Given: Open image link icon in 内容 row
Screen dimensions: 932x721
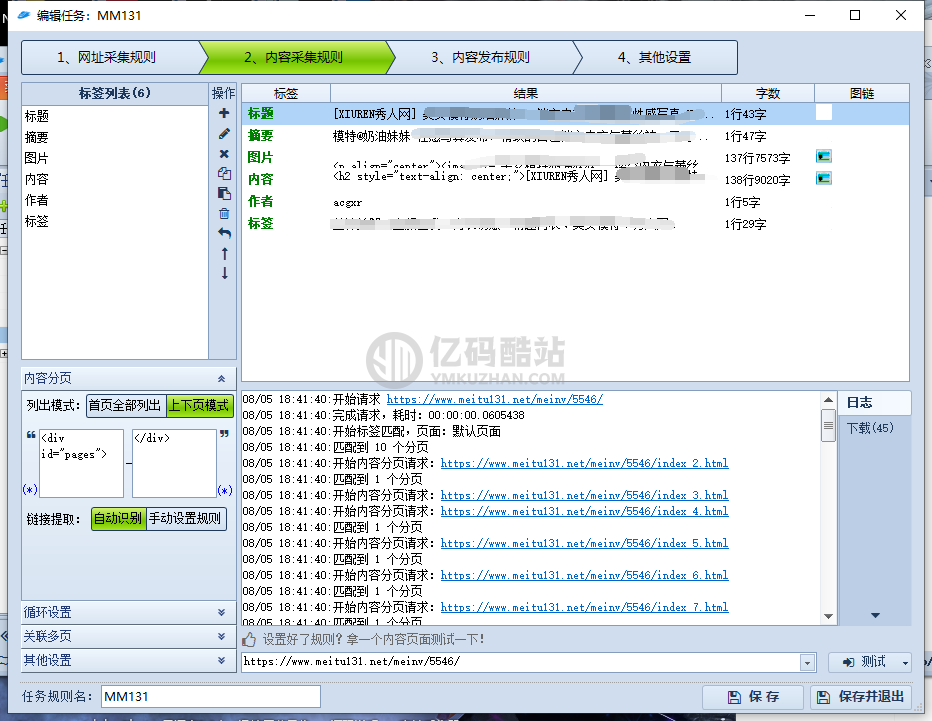Looking at the screenshot, I should click(x=823, y=178).
